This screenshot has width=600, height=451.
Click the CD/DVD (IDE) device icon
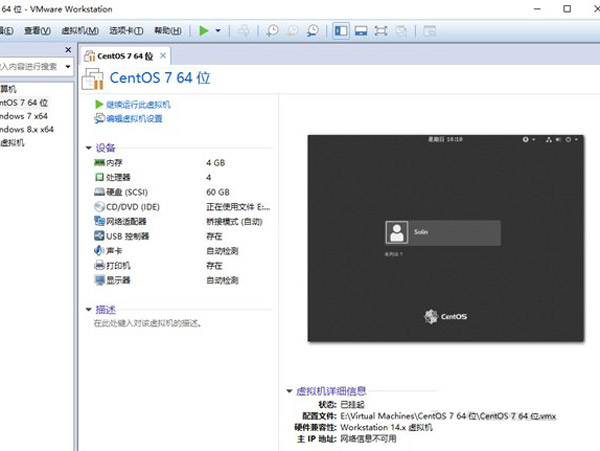click(x=99, y=207)
